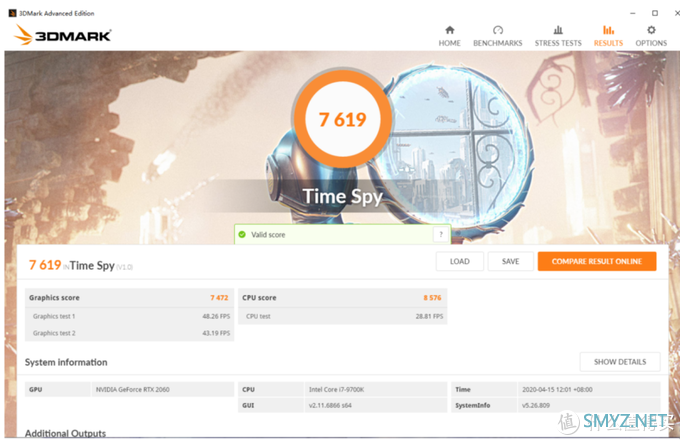Click the CPU score value 8 576
The height and width of the screenshot is (440, 680).
coord(432,298)
